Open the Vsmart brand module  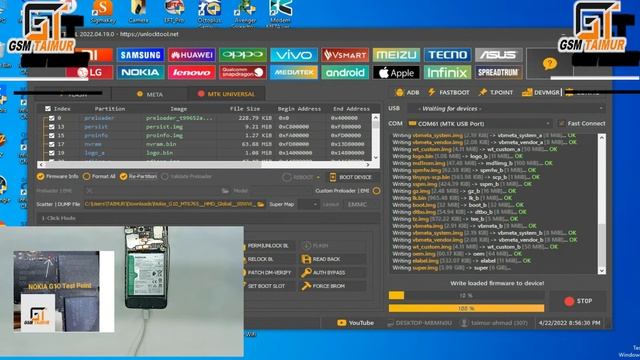tap(345, 55)
